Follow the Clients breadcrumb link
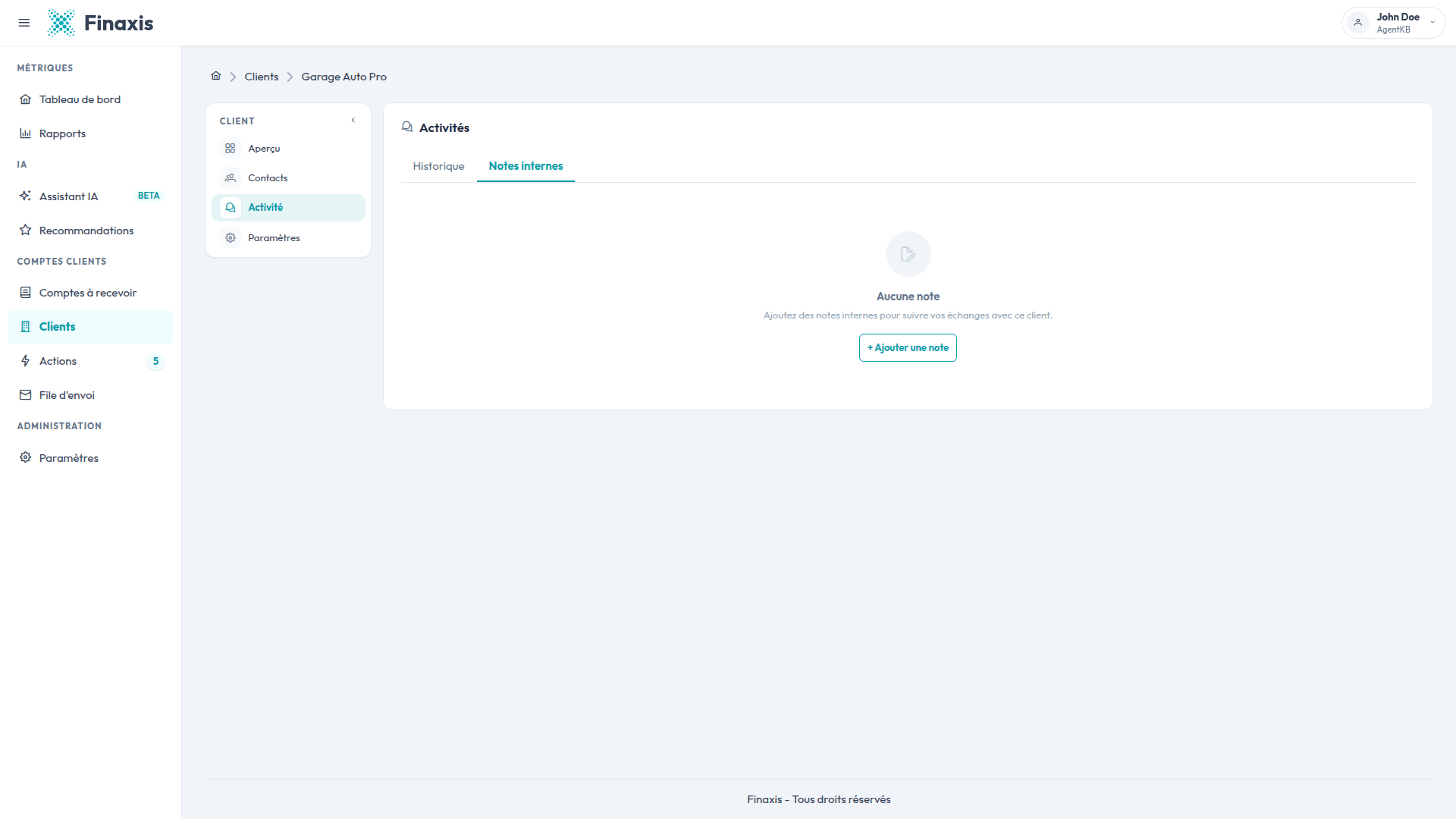Image resolution: width=1456 pixels, height=819 pixels. pos(262,77)
